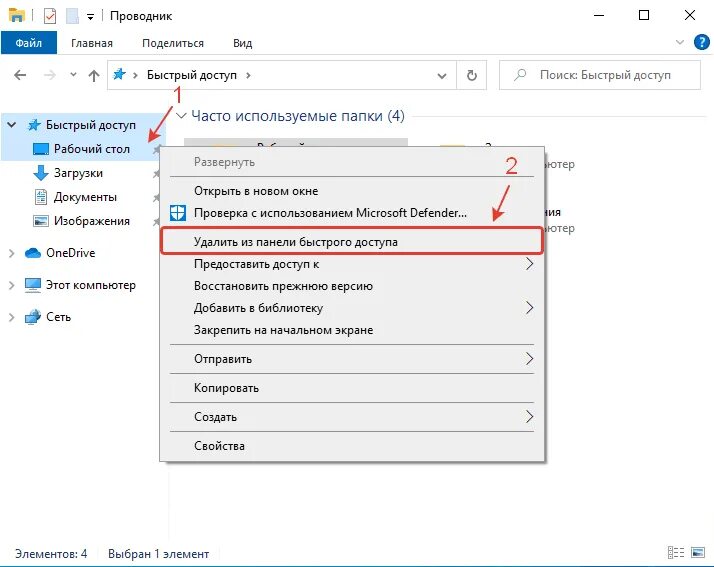Screen dimensions: 714x567
Task: Select Этот компьютер in the navigation pane
Action: pyautogui.click(x=91, y=286)
